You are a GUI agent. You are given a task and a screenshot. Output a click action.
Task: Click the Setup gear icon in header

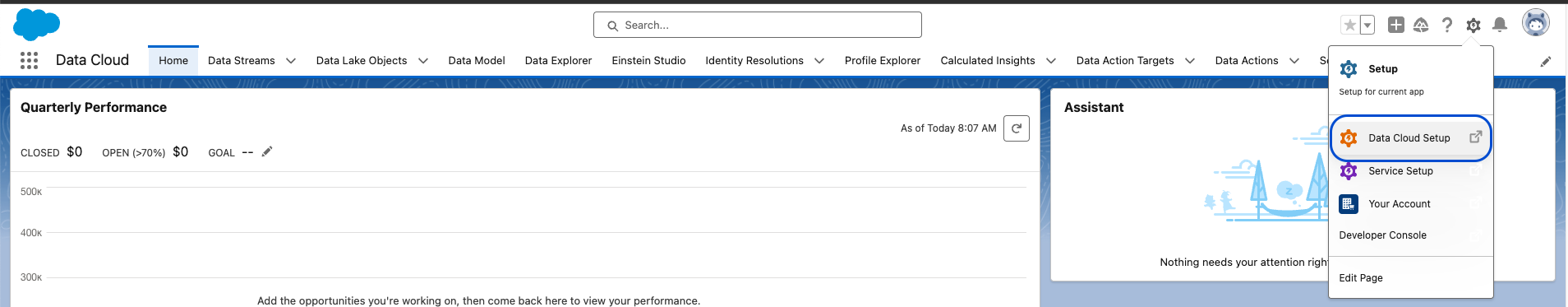(1473, 26)
